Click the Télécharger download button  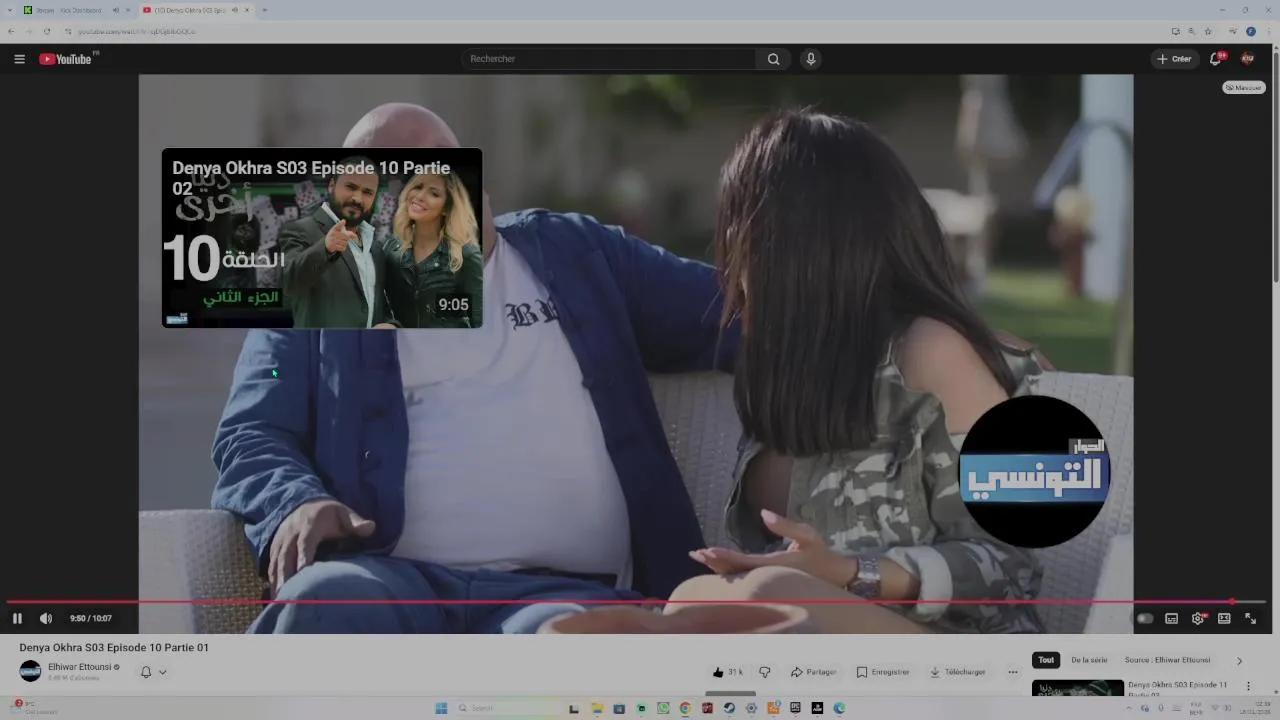click(x=958, y=672)
